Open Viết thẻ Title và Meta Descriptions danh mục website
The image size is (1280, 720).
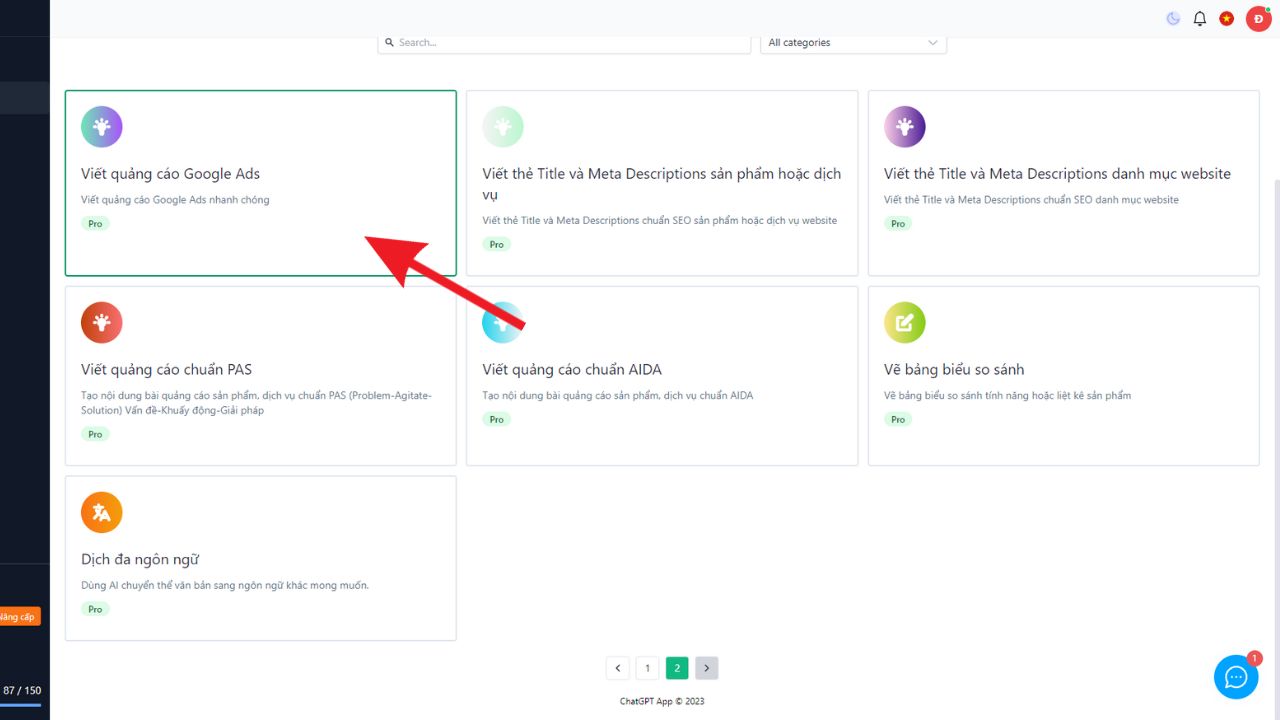pos(1057,174)
